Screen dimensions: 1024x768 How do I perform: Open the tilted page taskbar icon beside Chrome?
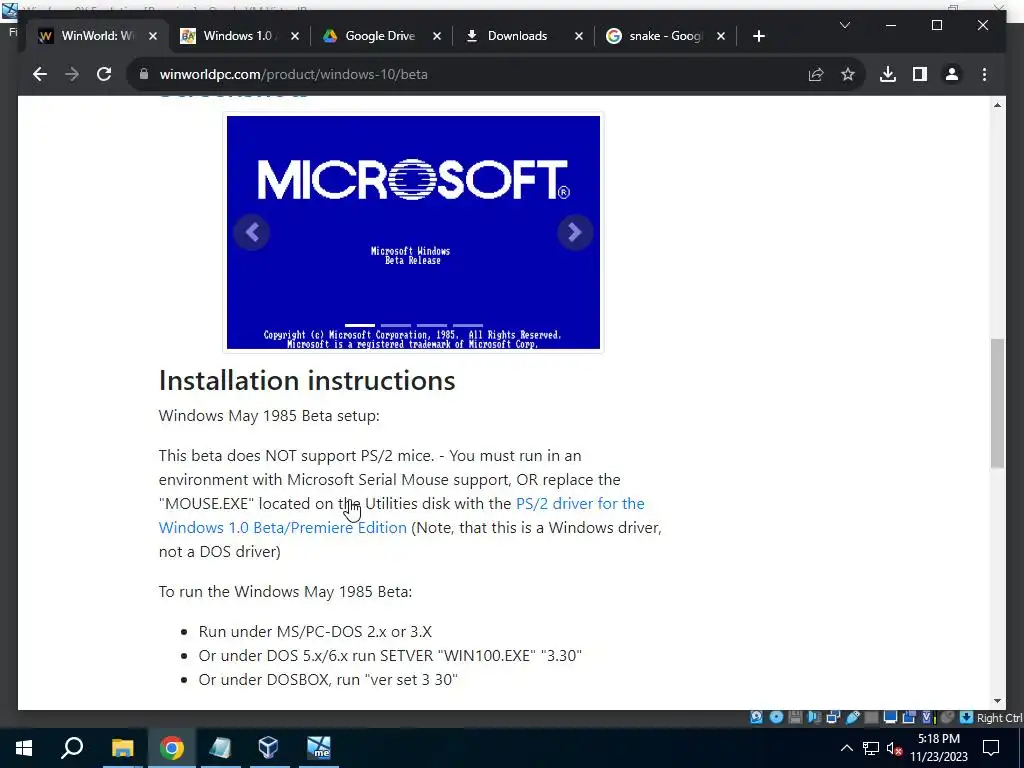(x=220, y=748)
